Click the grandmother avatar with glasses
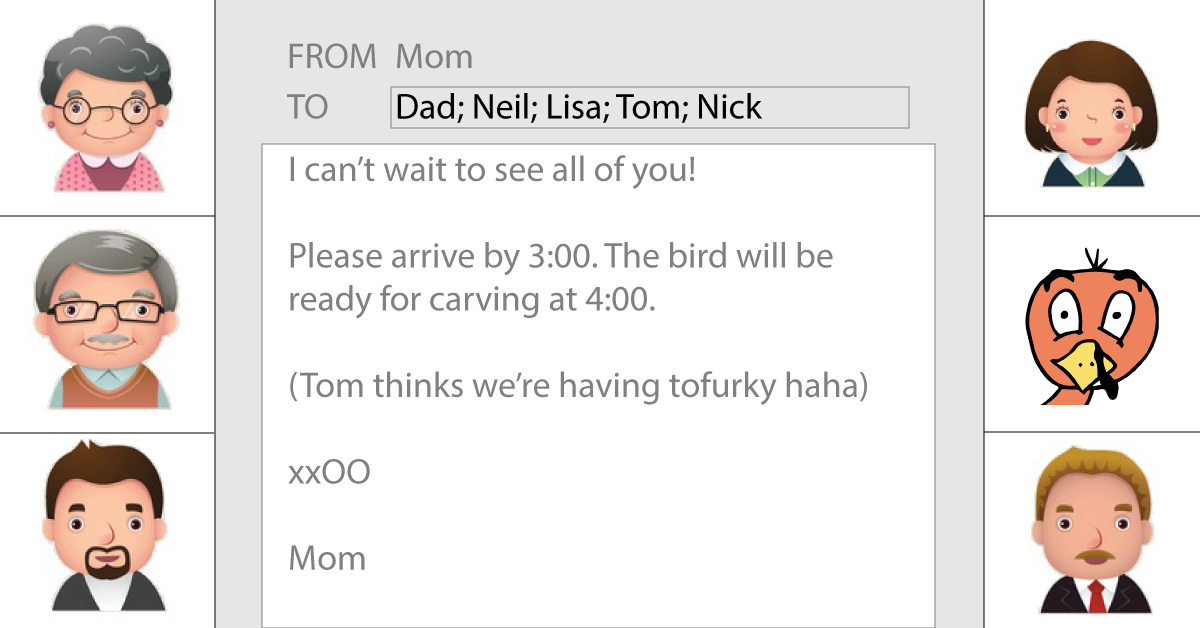Image resolution: width=1200 pixels, height=628 pixels. point(107,107)
